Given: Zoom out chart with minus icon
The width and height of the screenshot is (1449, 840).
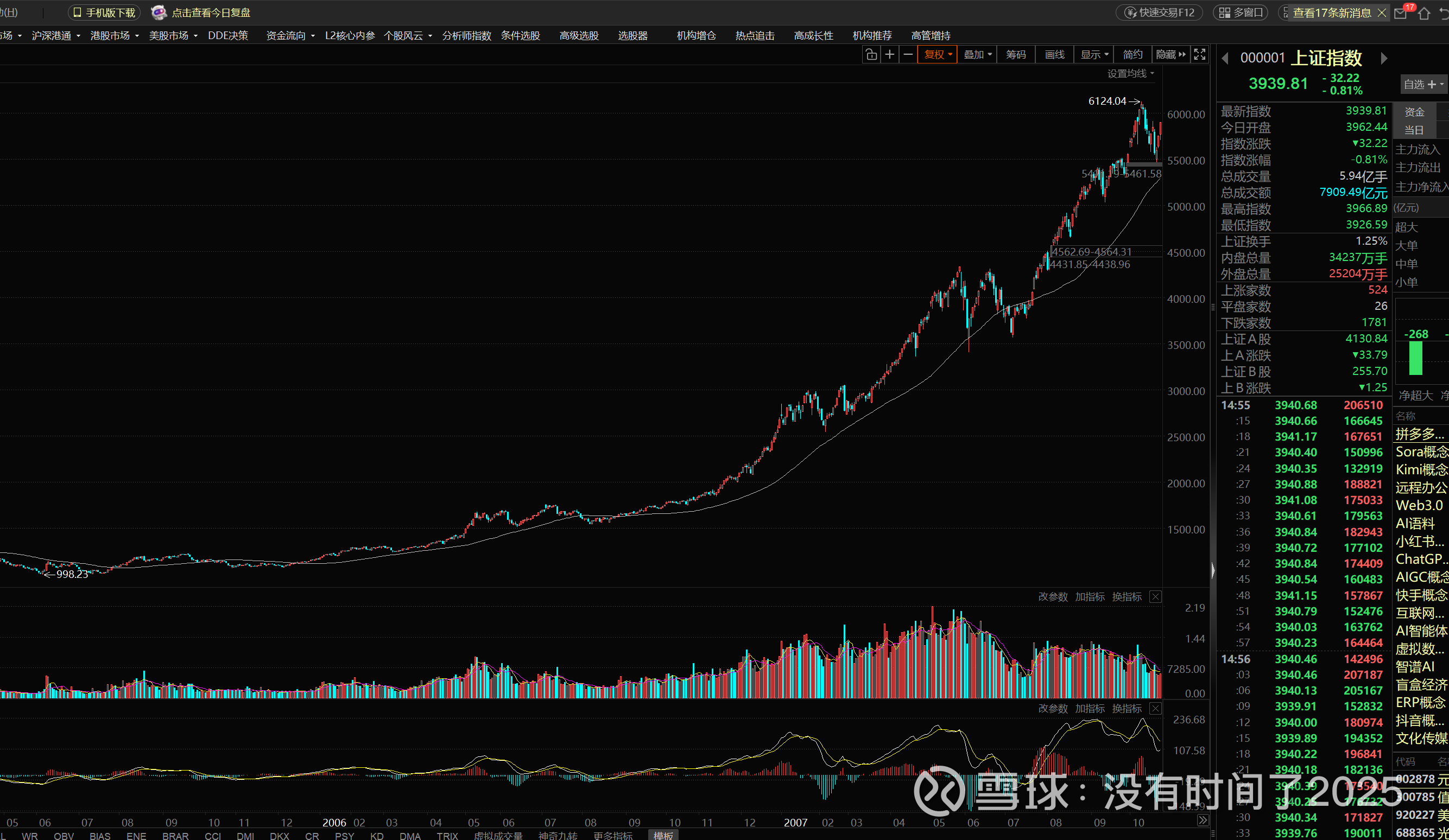Looking at the screenshot, I should [908, 55].
